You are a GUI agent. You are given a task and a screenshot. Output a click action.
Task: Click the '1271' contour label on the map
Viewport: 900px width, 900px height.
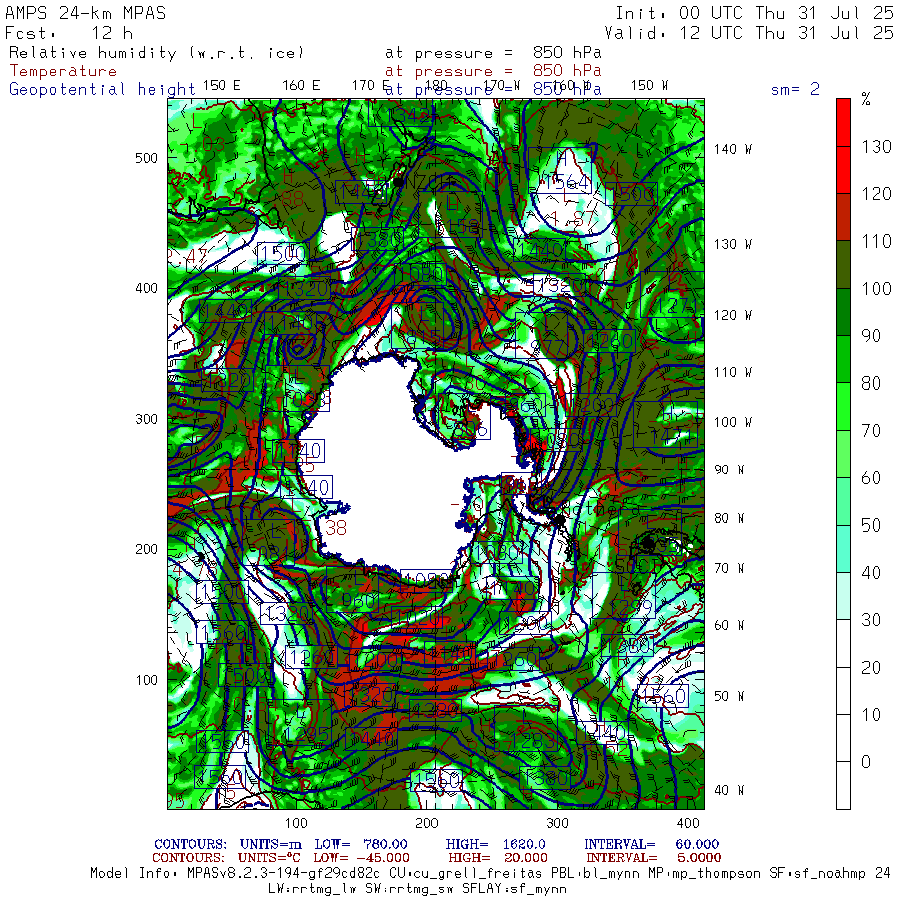click(678, 305)
